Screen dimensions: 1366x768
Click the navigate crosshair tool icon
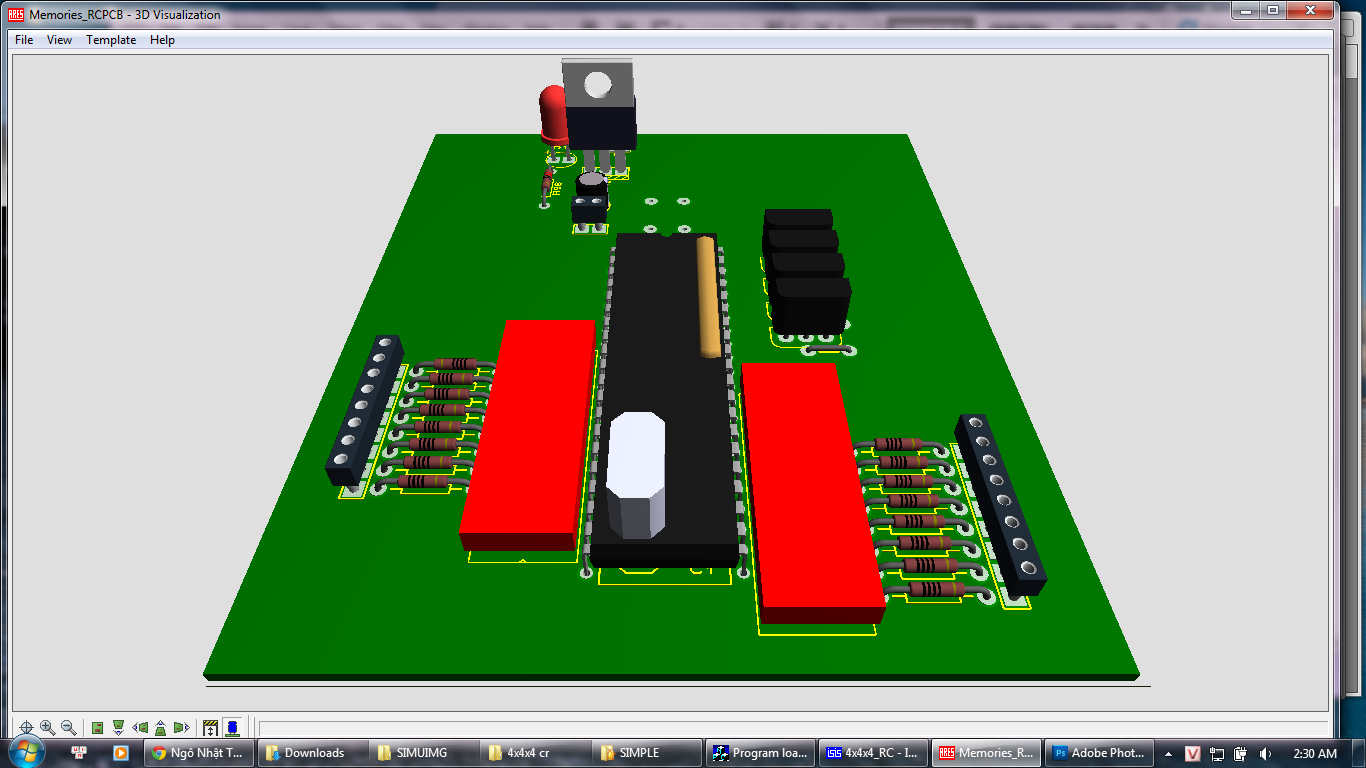27,728
